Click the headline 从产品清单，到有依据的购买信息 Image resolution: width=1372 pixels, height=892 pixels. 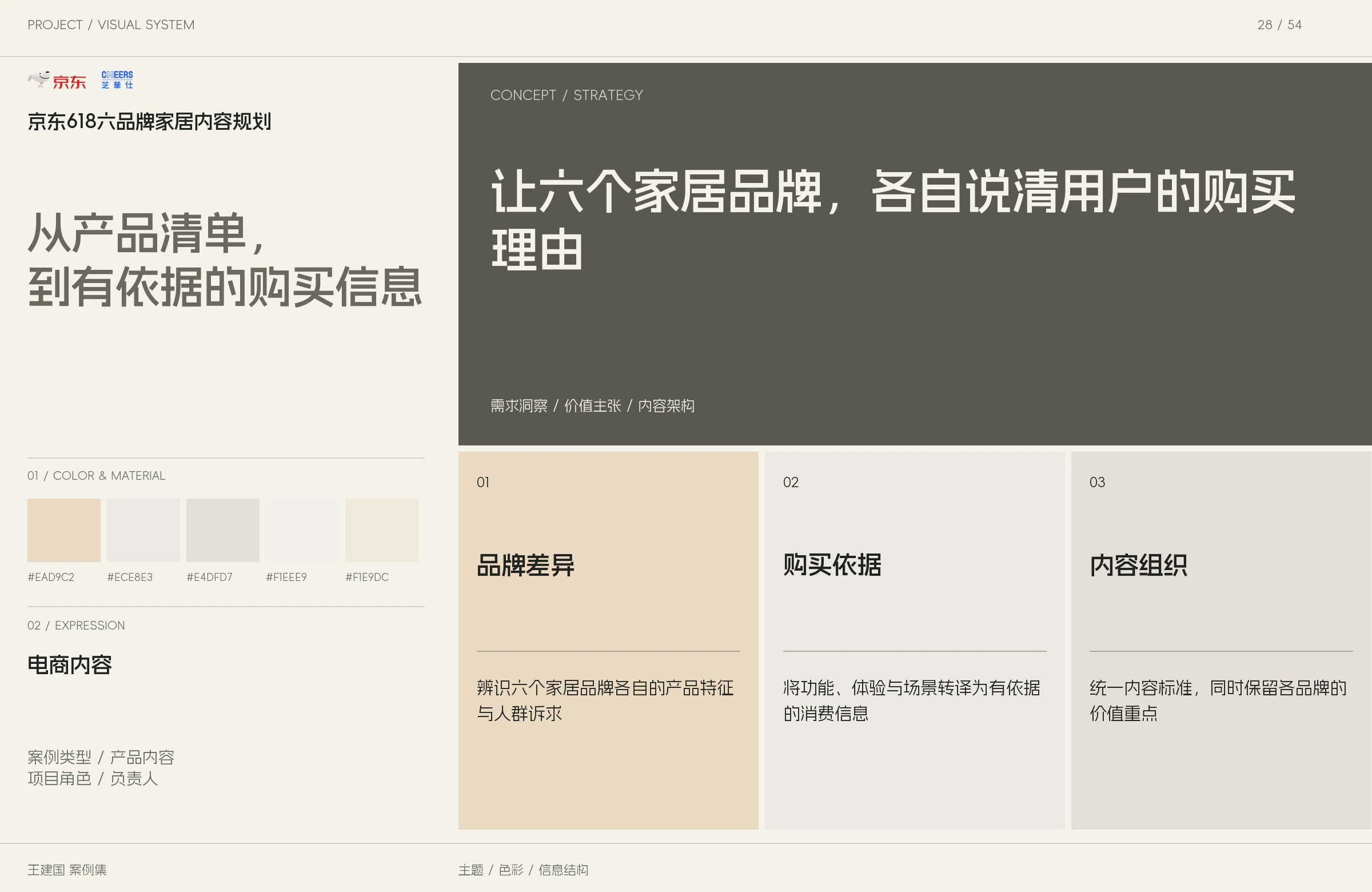(x=225, y=260)
